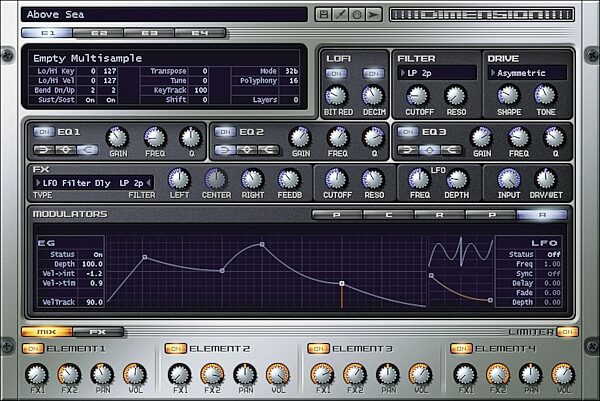Screen dimensions: 600x401
Task: Click the Above Sea program name display
Action: point(164,15)
